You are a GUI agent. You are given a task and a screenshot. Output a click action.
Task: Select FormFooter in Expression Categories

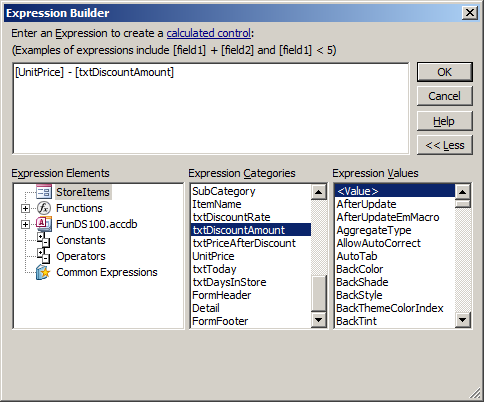[251, 321]
